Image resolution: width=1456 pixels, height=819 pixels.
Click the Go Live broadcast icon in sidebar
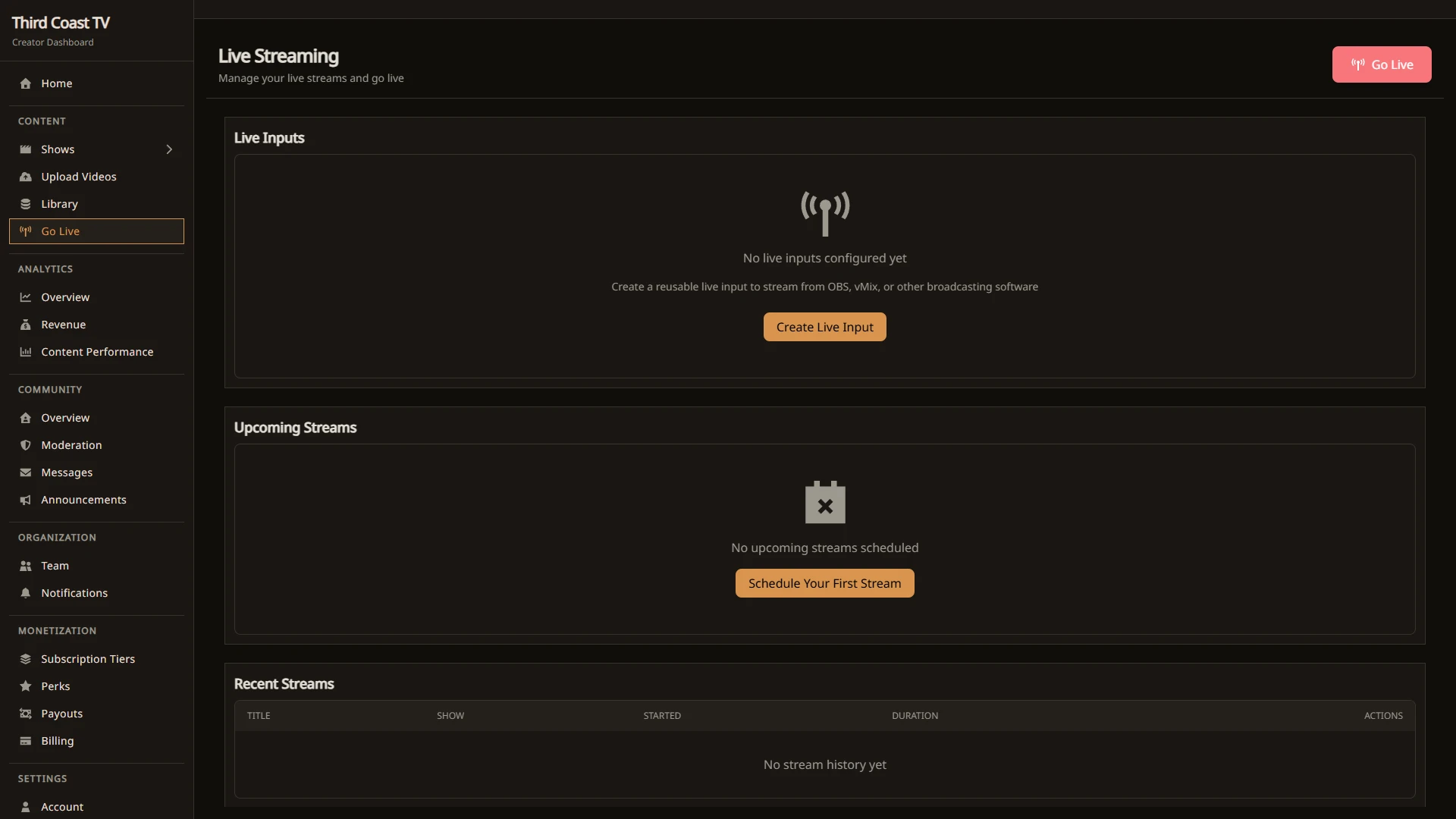tap(26, 231)
